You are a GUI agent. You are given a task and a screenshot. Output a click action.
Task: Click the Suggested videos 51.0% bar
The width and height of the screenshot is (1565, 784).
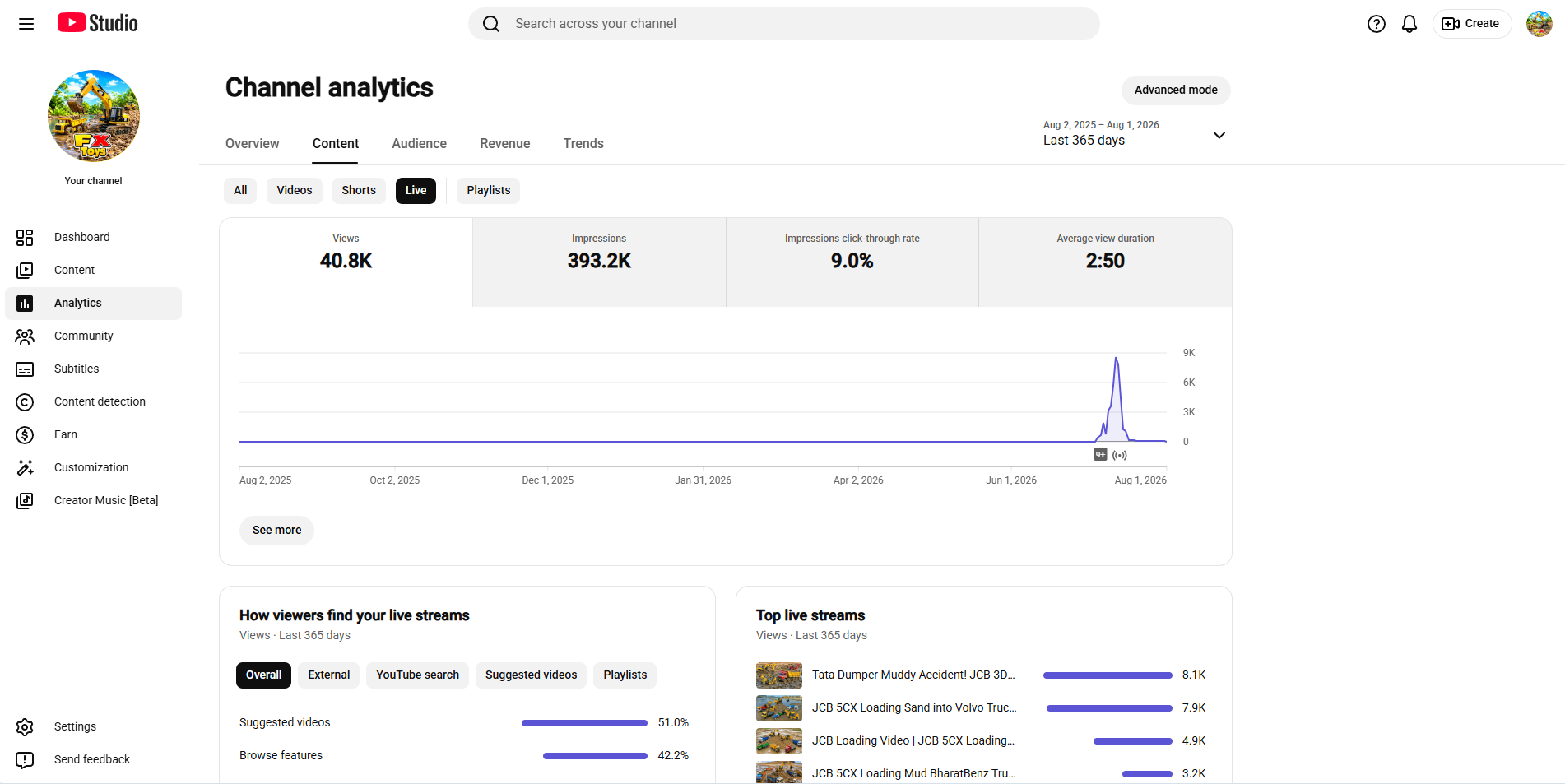pos(584,723)
